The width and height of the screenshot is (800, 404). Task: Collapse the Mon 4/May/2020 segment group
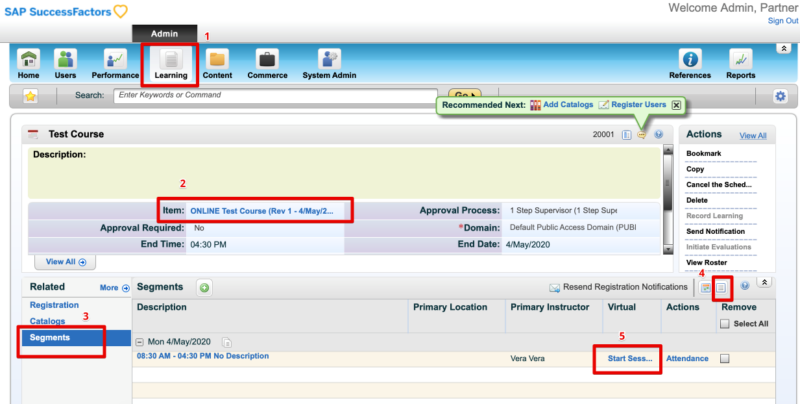[141, 342]
